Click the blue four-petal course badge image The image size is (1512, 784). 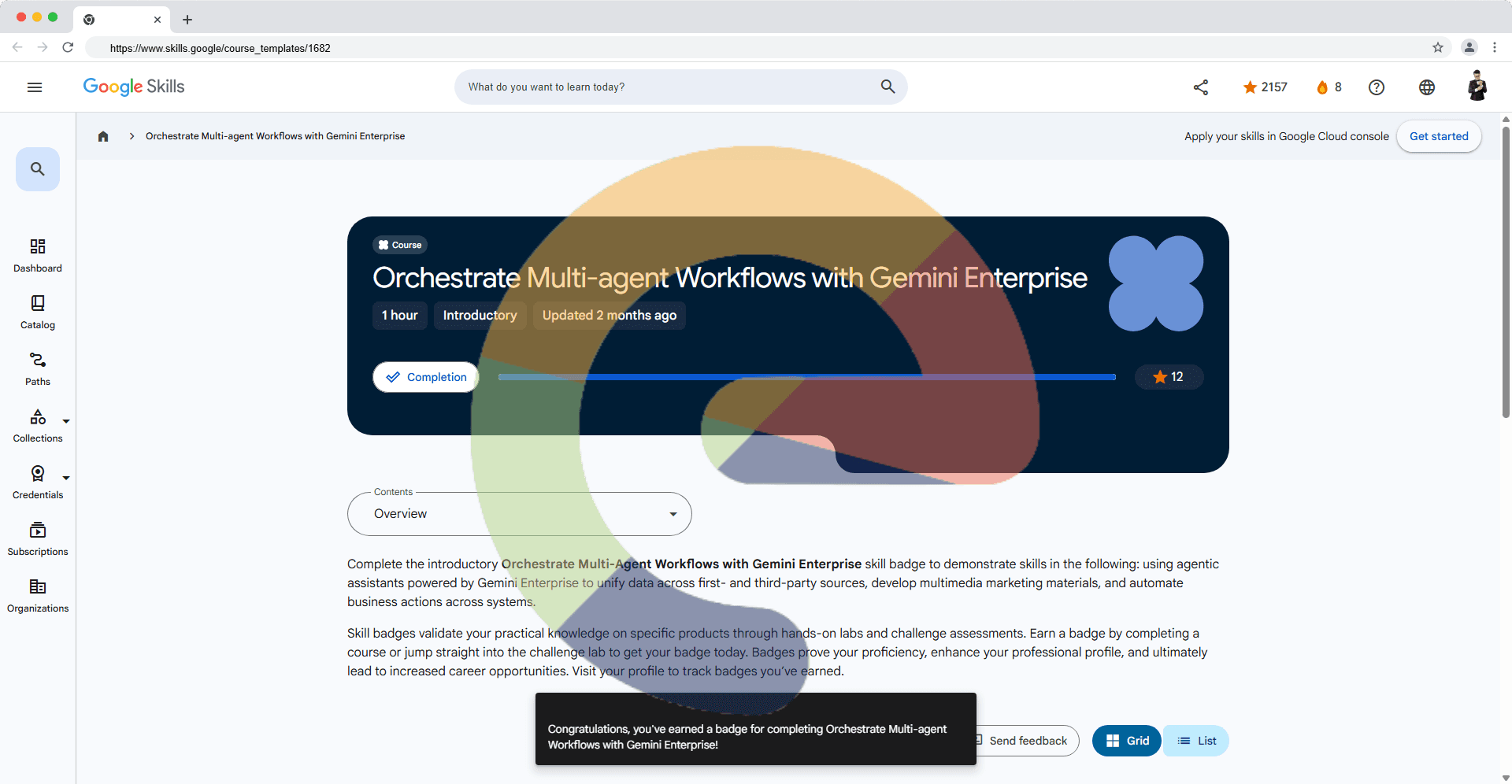coord(1156,283)
